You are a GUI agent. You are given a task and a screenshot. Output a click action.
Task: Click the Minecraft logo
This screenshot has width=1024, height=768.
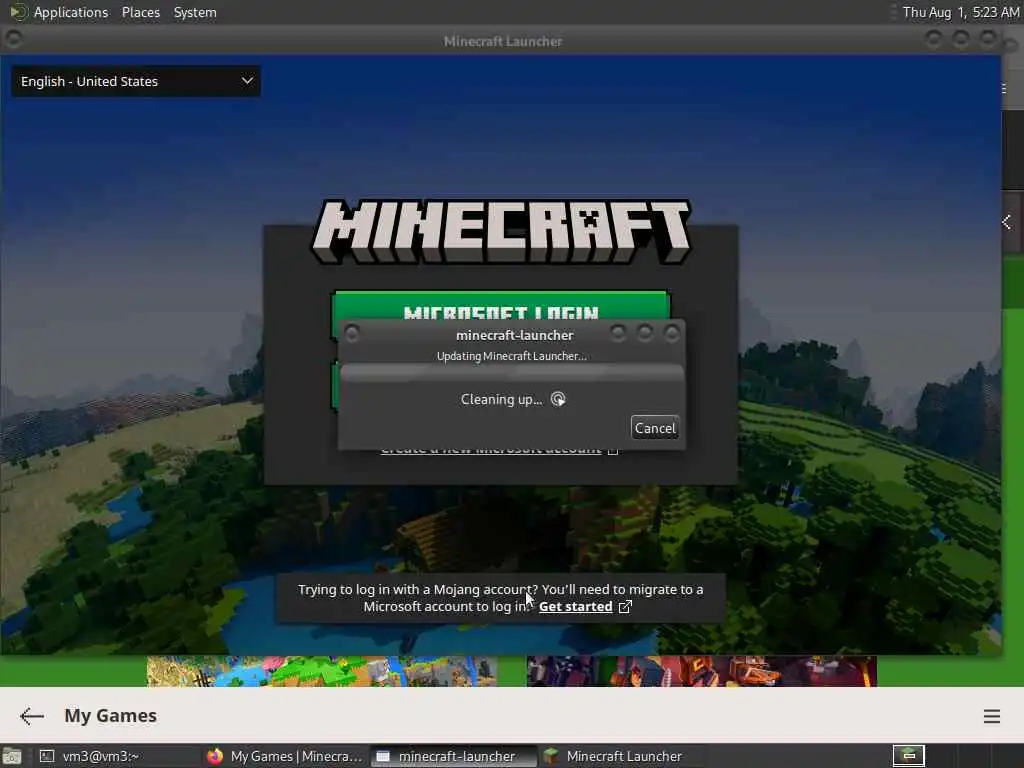click(x=501, y=231)
